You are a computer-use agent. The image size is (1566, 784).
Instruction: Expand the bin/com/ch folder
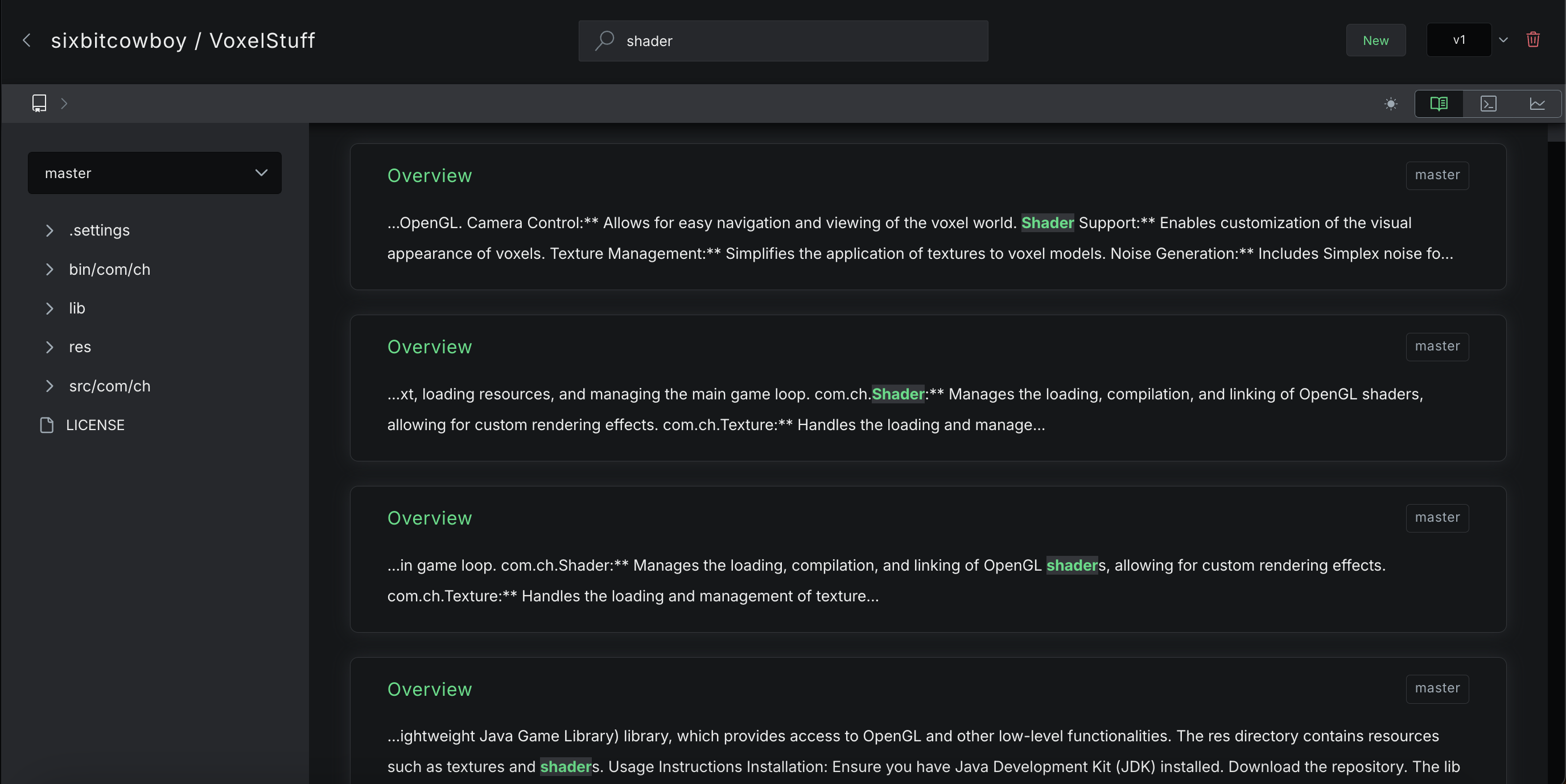coord(50,269)
